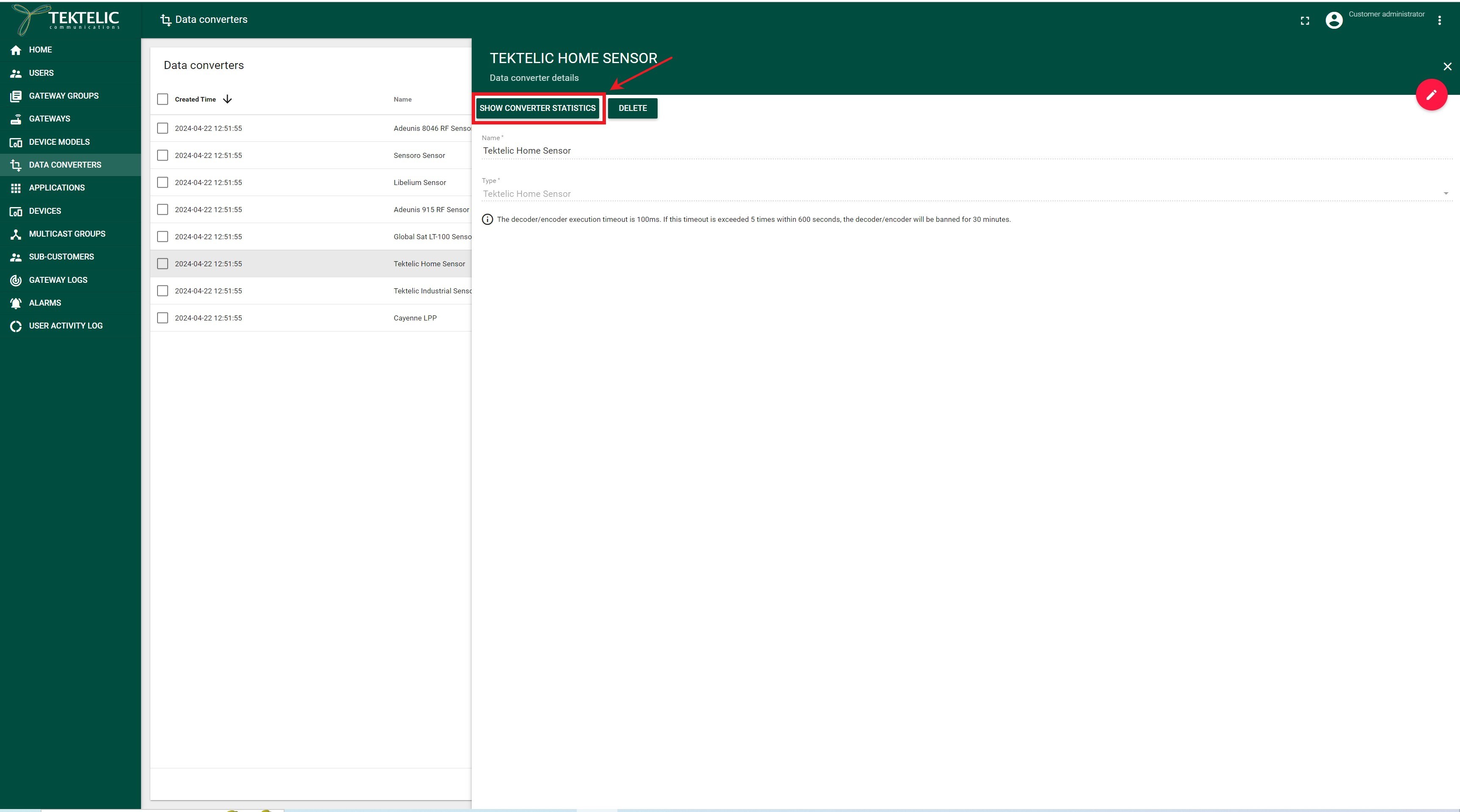The width and height of the screenshot is (1460, 812).
Task: Click the Gateways router icon
Action: coord(16,119)
